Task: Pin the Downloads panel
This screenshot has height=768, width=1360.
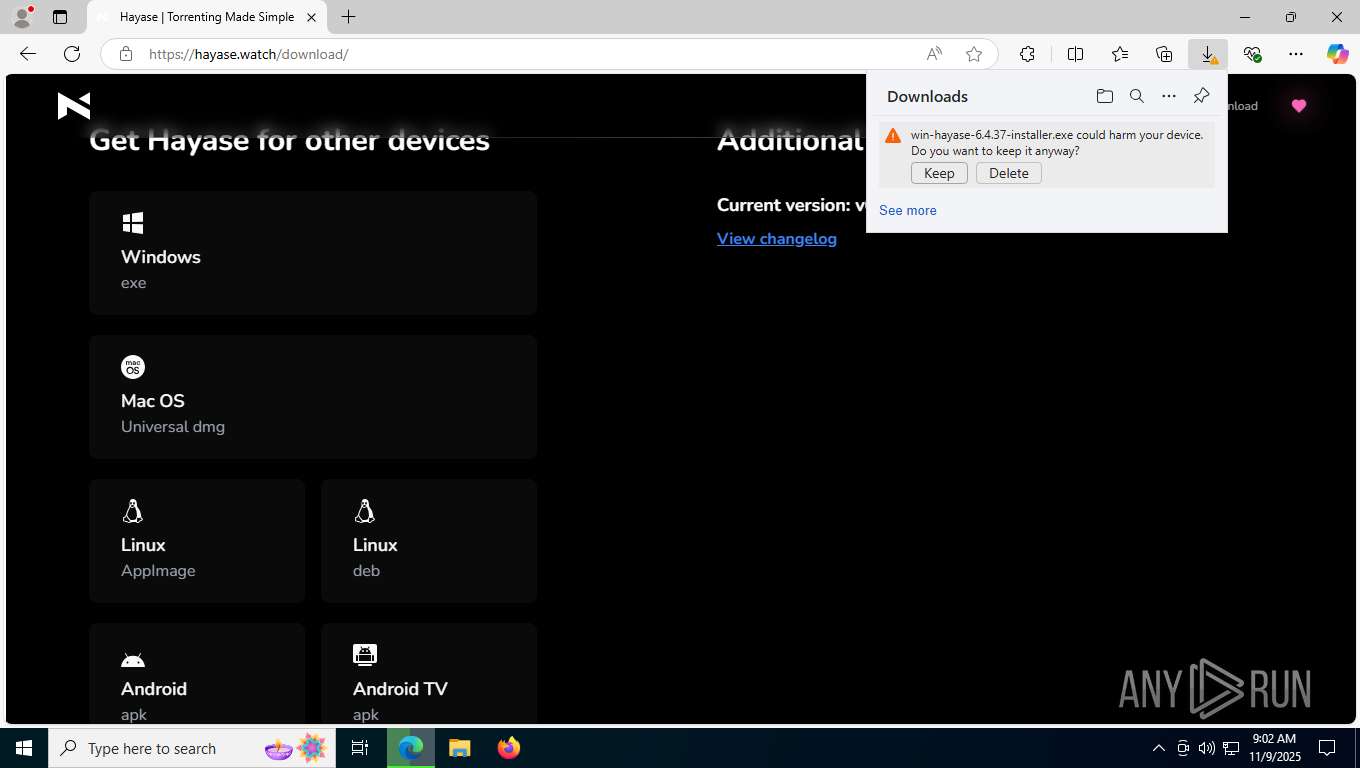Action: tap(1201, 96)
